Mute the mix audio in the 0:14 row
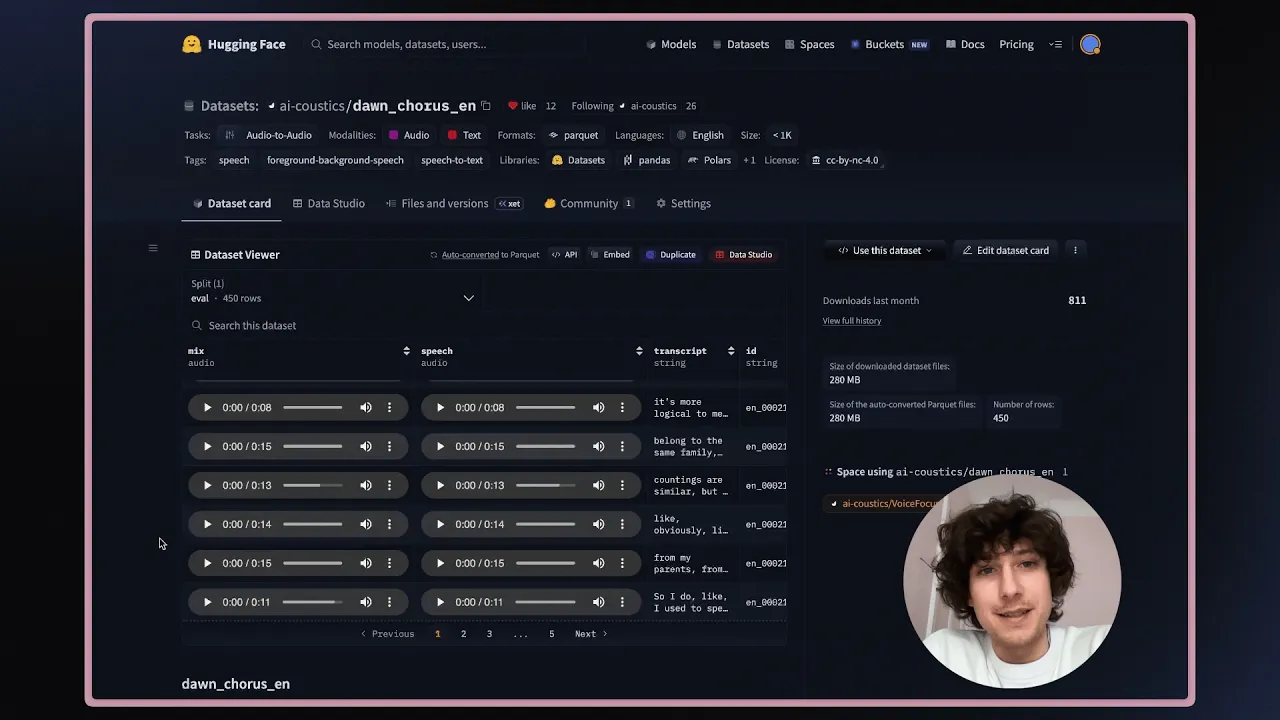Screen dimensions: 1280x720 366,524
